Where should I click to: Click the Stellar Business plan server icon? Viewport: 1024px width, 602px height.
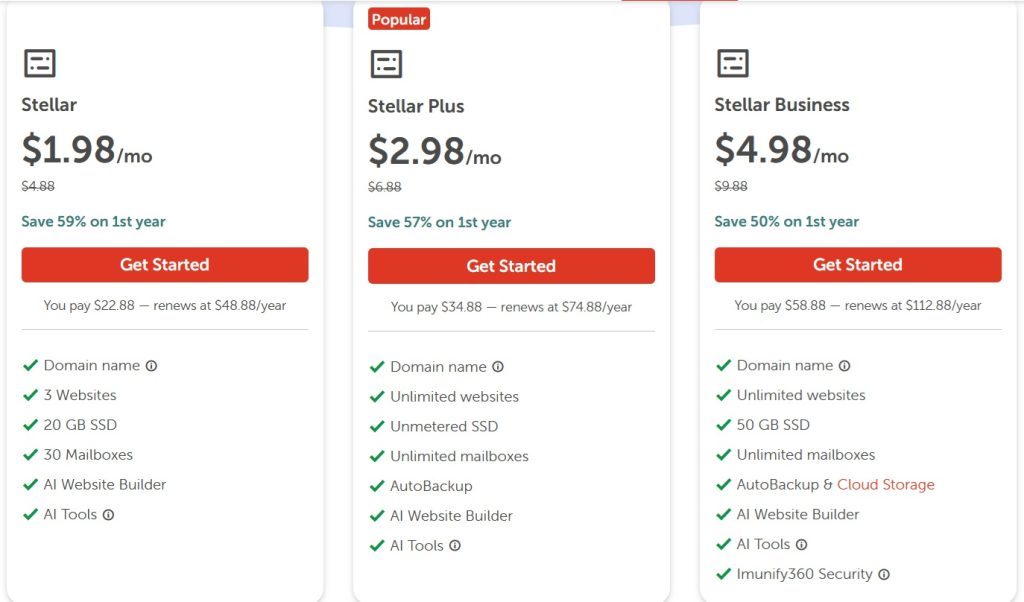point(733,63)
